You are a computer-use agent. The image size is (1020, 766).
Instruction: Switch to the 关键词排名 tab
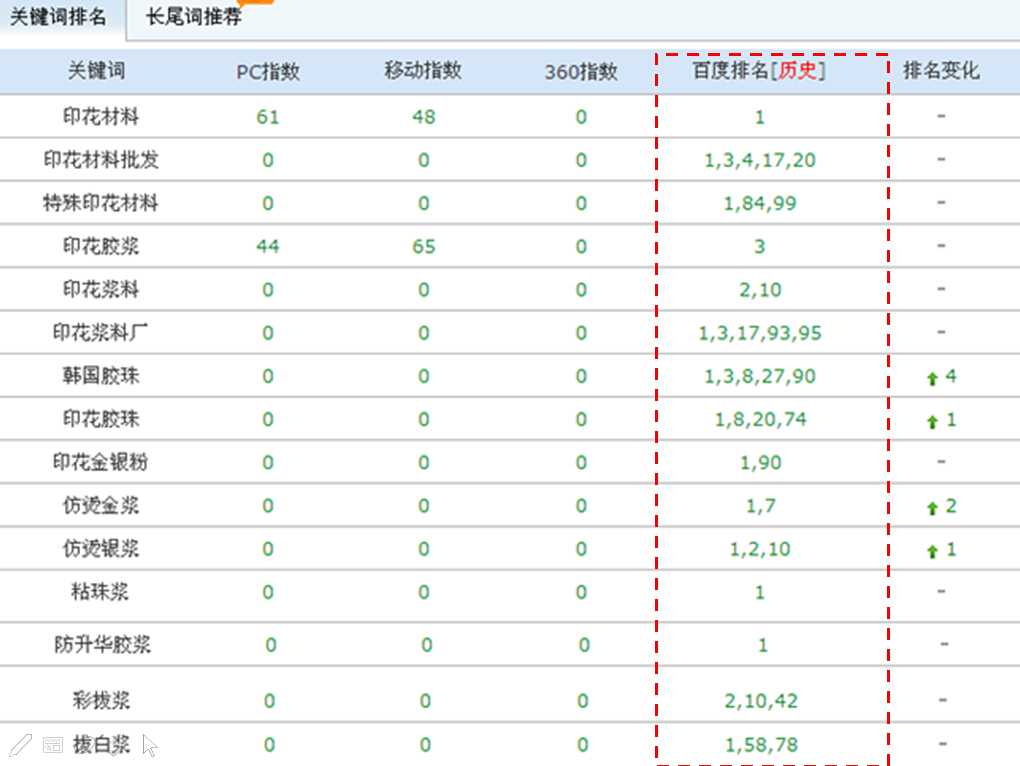click(x=58, y=17)
